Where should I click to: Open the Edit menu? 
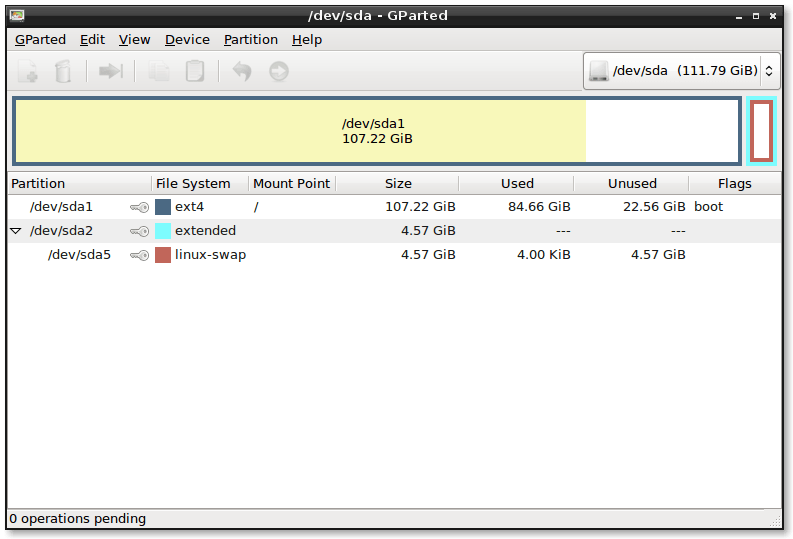point(92,39)
